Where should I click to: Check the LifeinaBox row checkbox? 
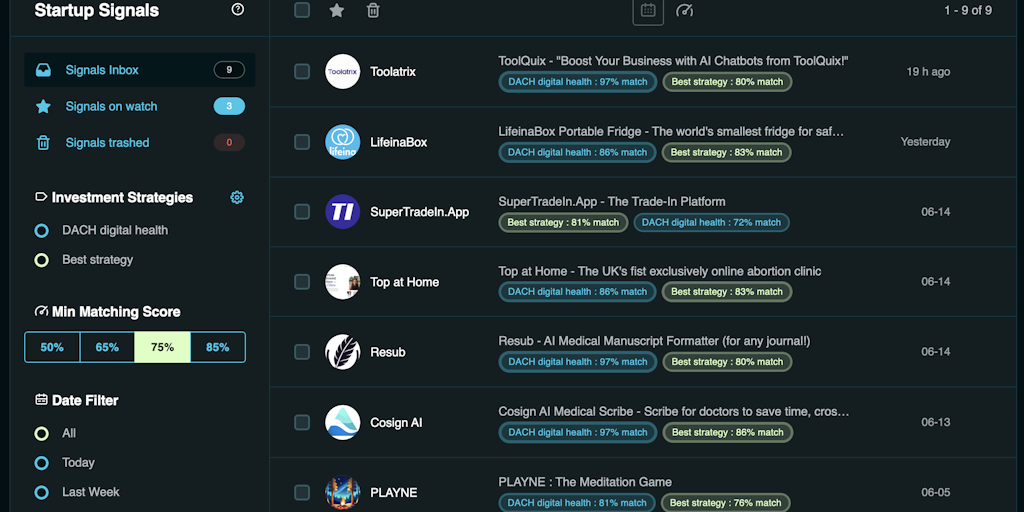(x=302, y=142)
